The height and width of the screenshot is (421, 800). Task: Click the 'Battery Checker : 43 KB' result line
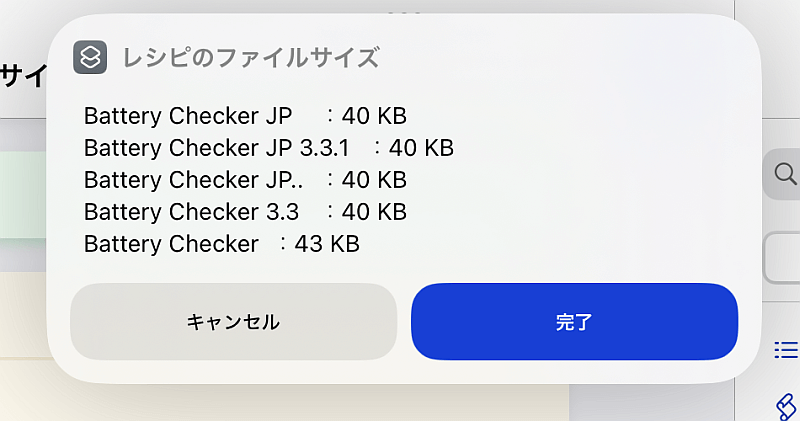(x=221, y=243)
